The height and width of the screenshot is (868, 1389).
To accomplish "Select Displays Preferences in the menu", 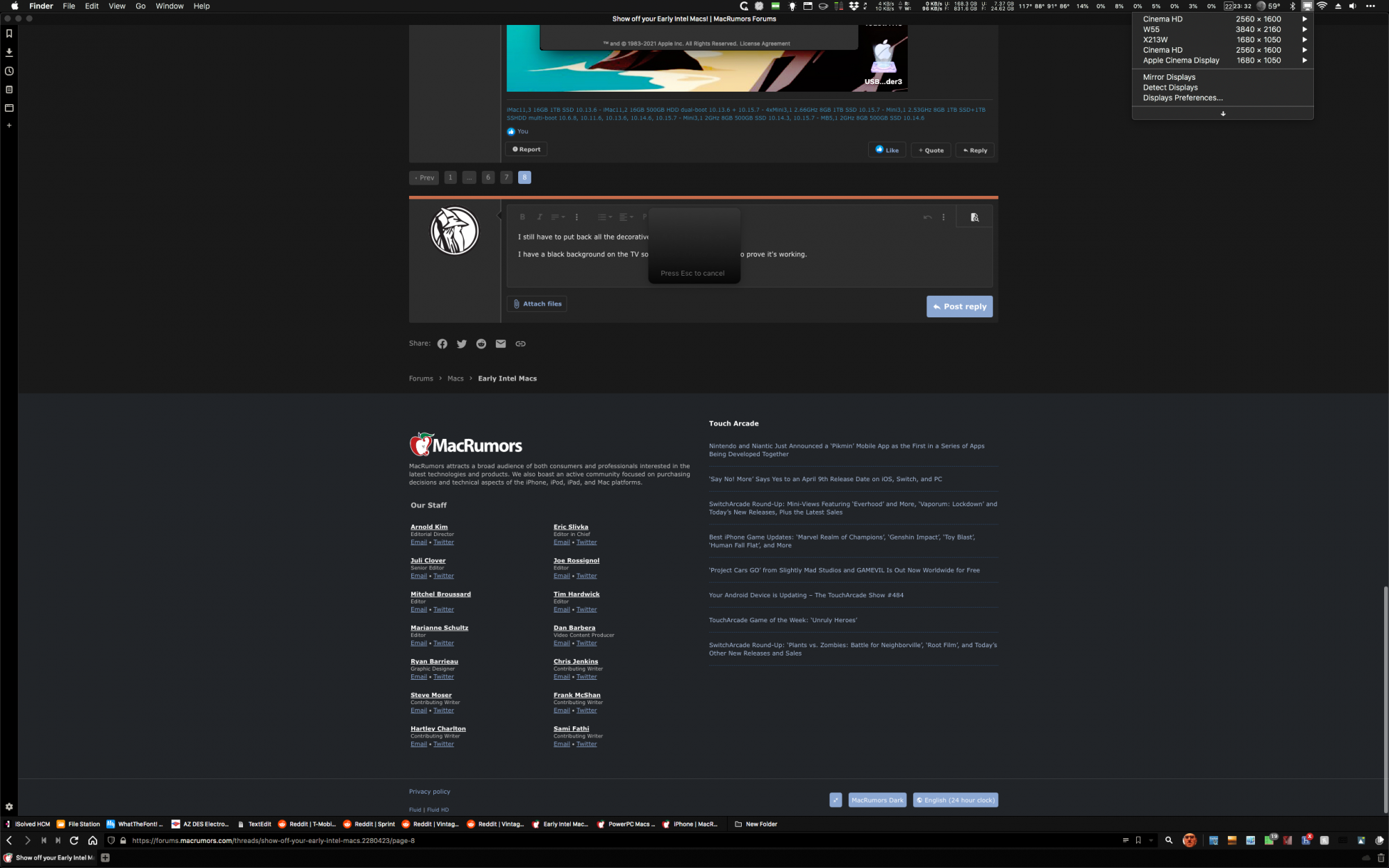I will [x=1183, y=98].
